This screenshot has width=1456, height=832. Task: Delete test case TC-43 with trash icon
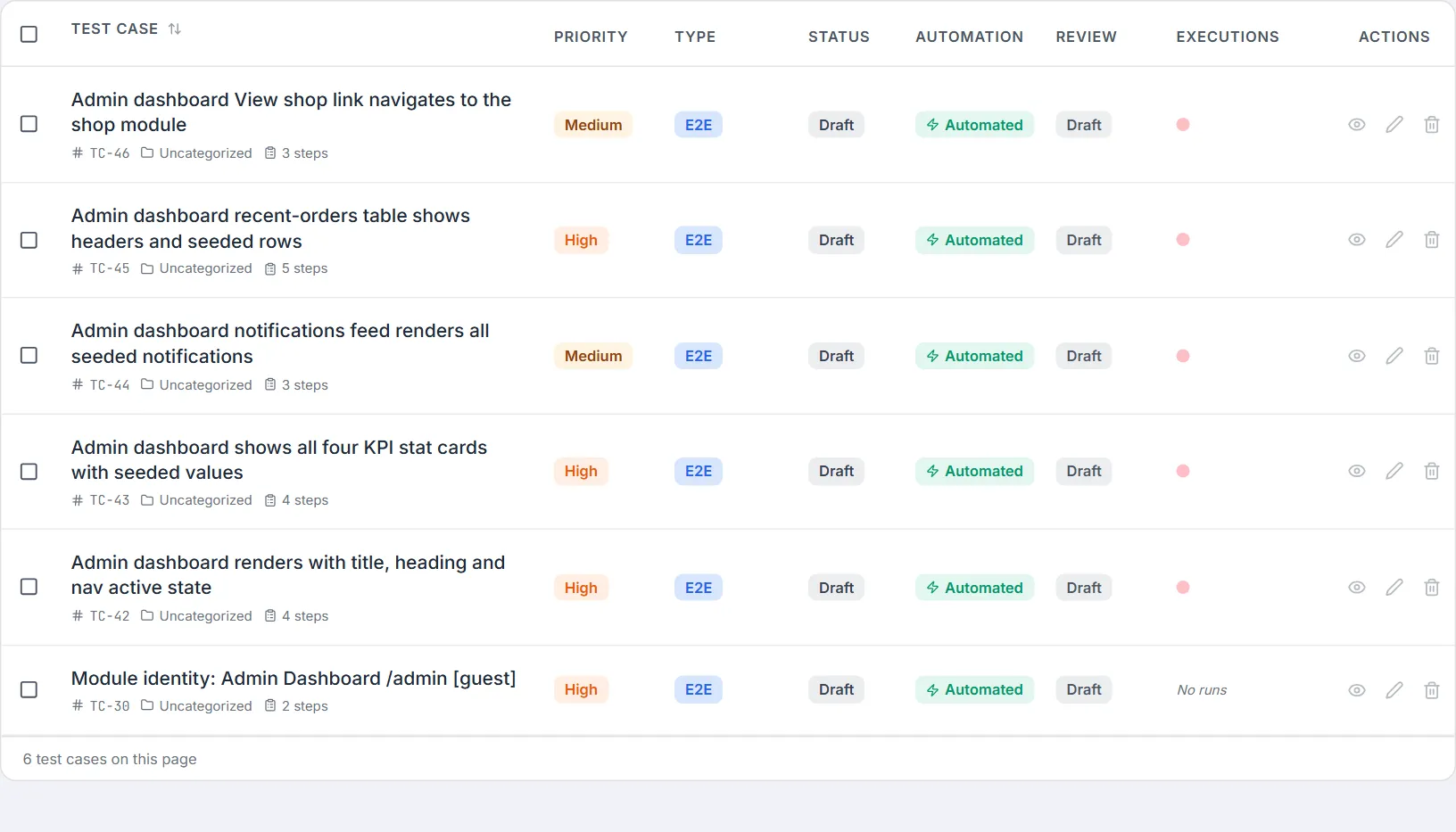pos(1431,471)
